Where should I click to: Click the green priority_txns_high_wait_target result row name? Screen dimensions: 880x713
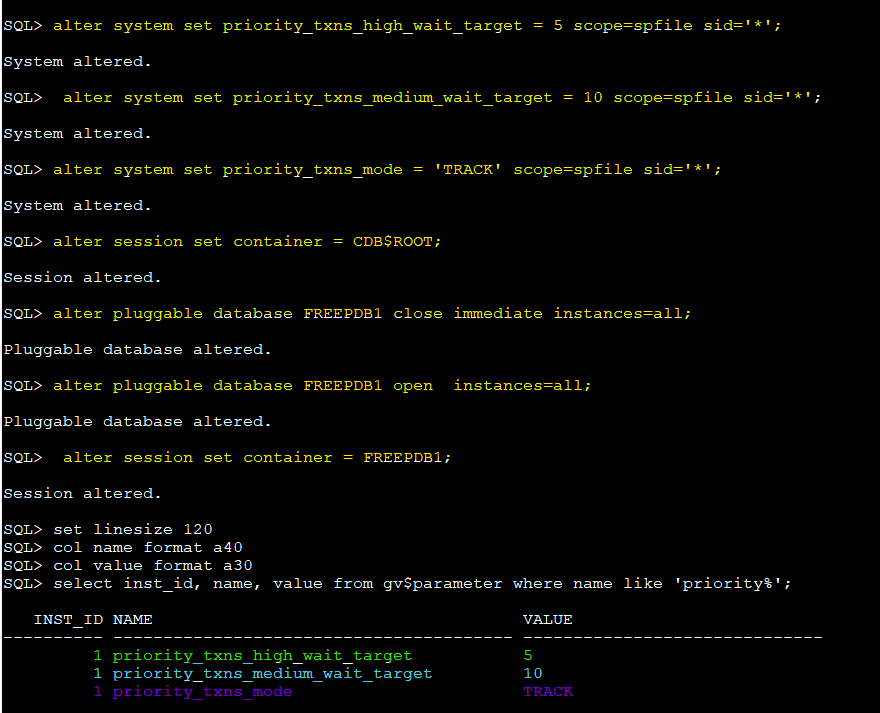[262, 656]
